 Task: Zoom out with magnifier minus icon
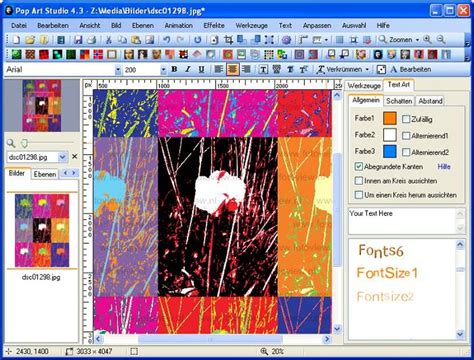point(441,40)
